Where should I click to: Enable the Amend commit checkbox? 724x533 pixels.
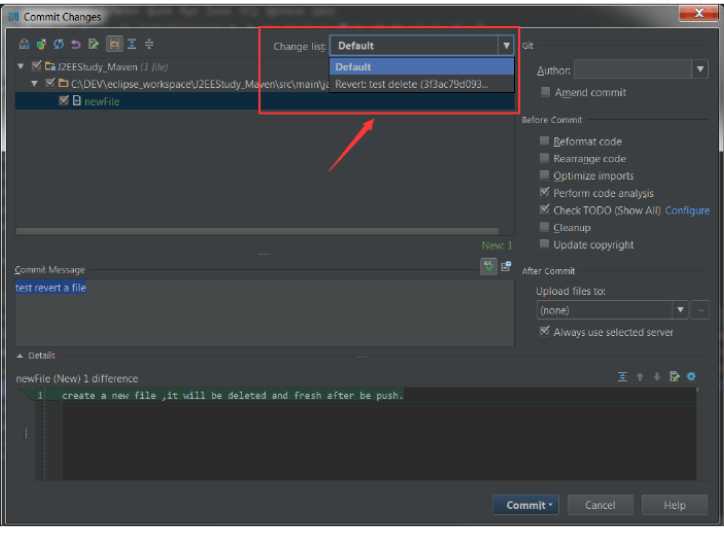point(545,92)
